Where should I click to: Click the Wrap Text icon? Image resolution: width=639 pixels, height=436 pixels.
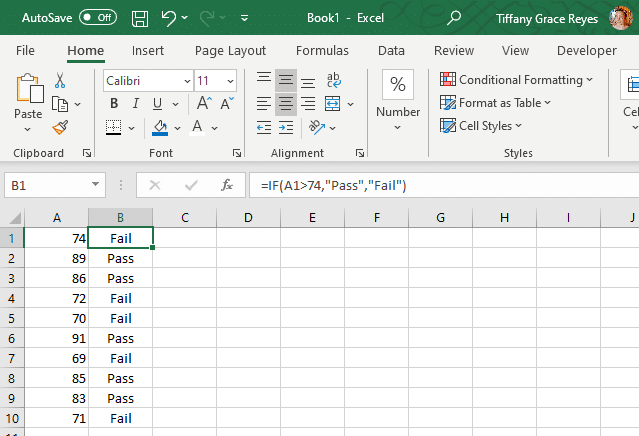coord(332,80)
